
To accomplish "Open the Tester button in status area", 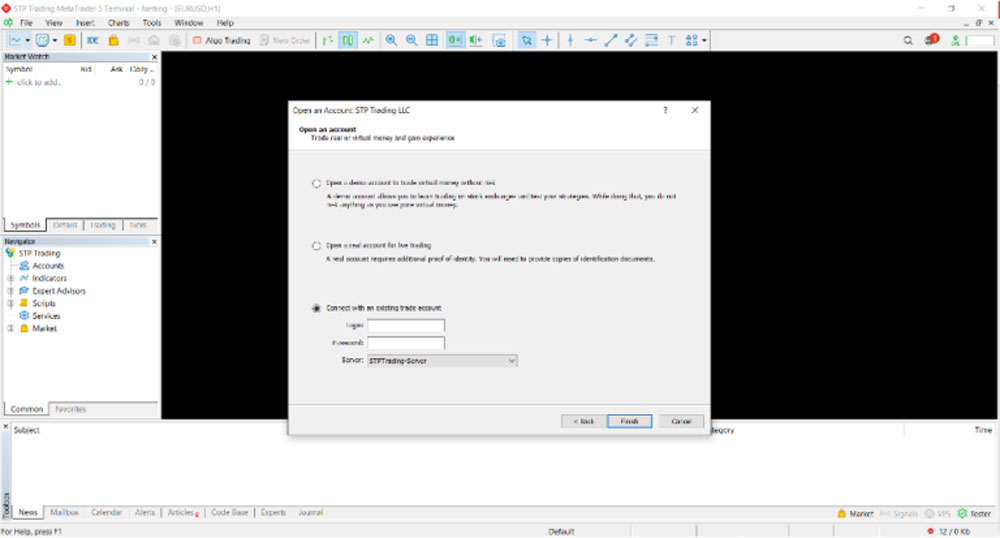I will 974,513.
